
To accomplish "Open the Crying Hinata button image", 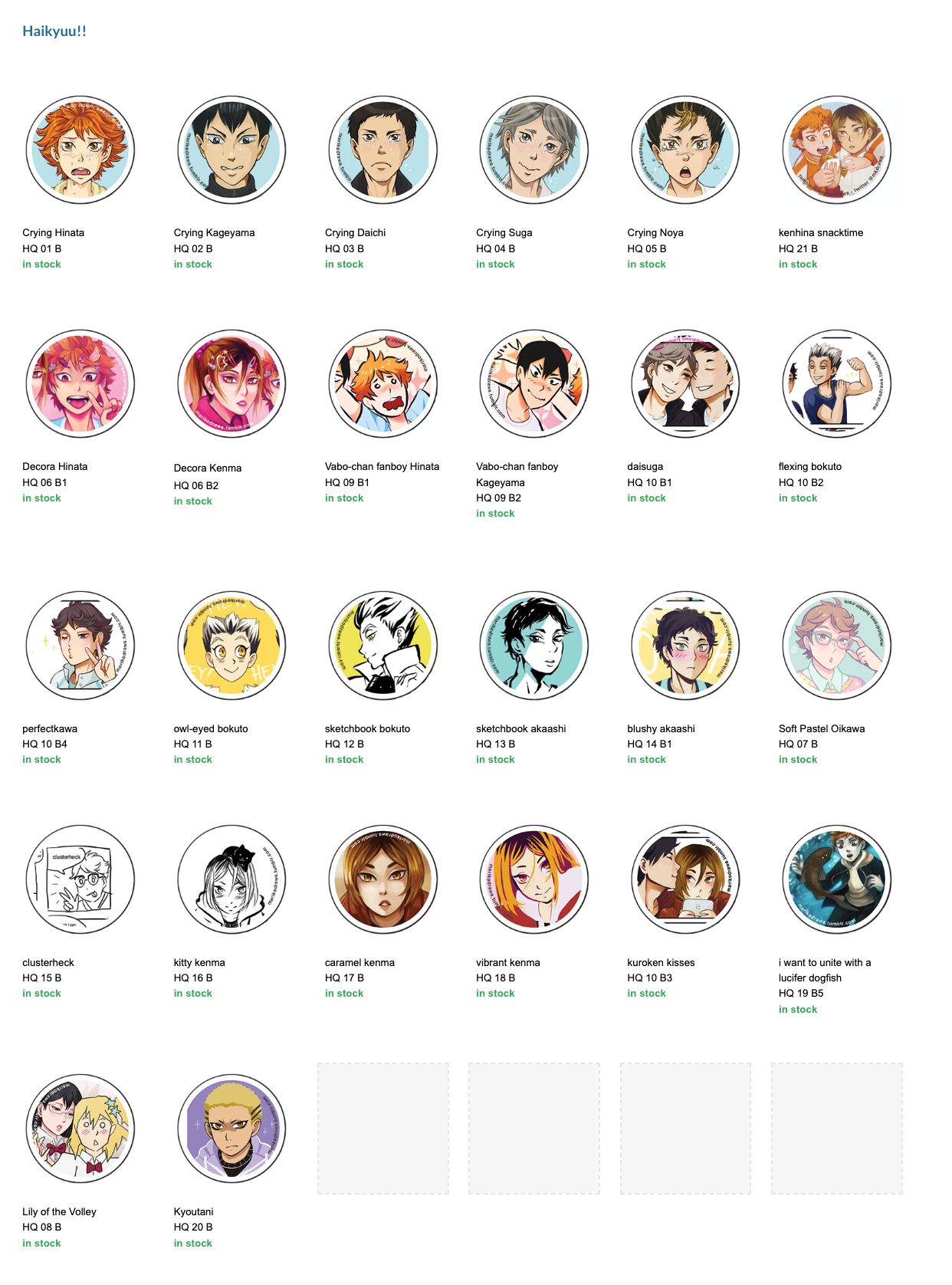I will point(80,150).
